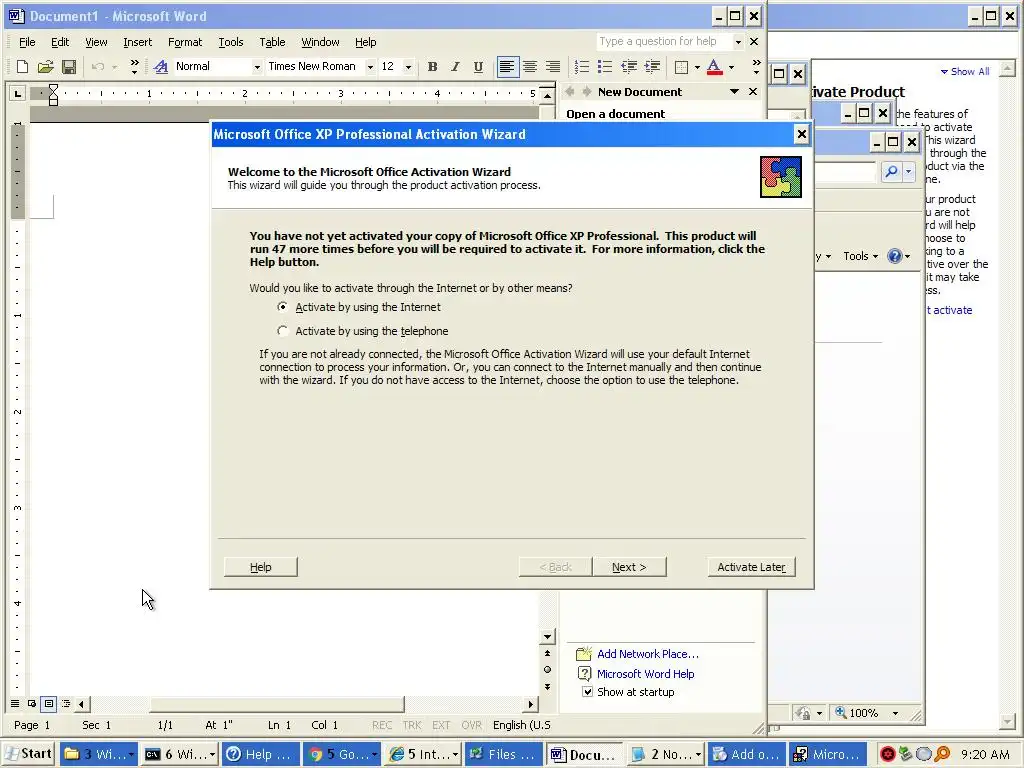Click the Outside Border icon
1024x768 pixels.
click(x=681, y=67)
